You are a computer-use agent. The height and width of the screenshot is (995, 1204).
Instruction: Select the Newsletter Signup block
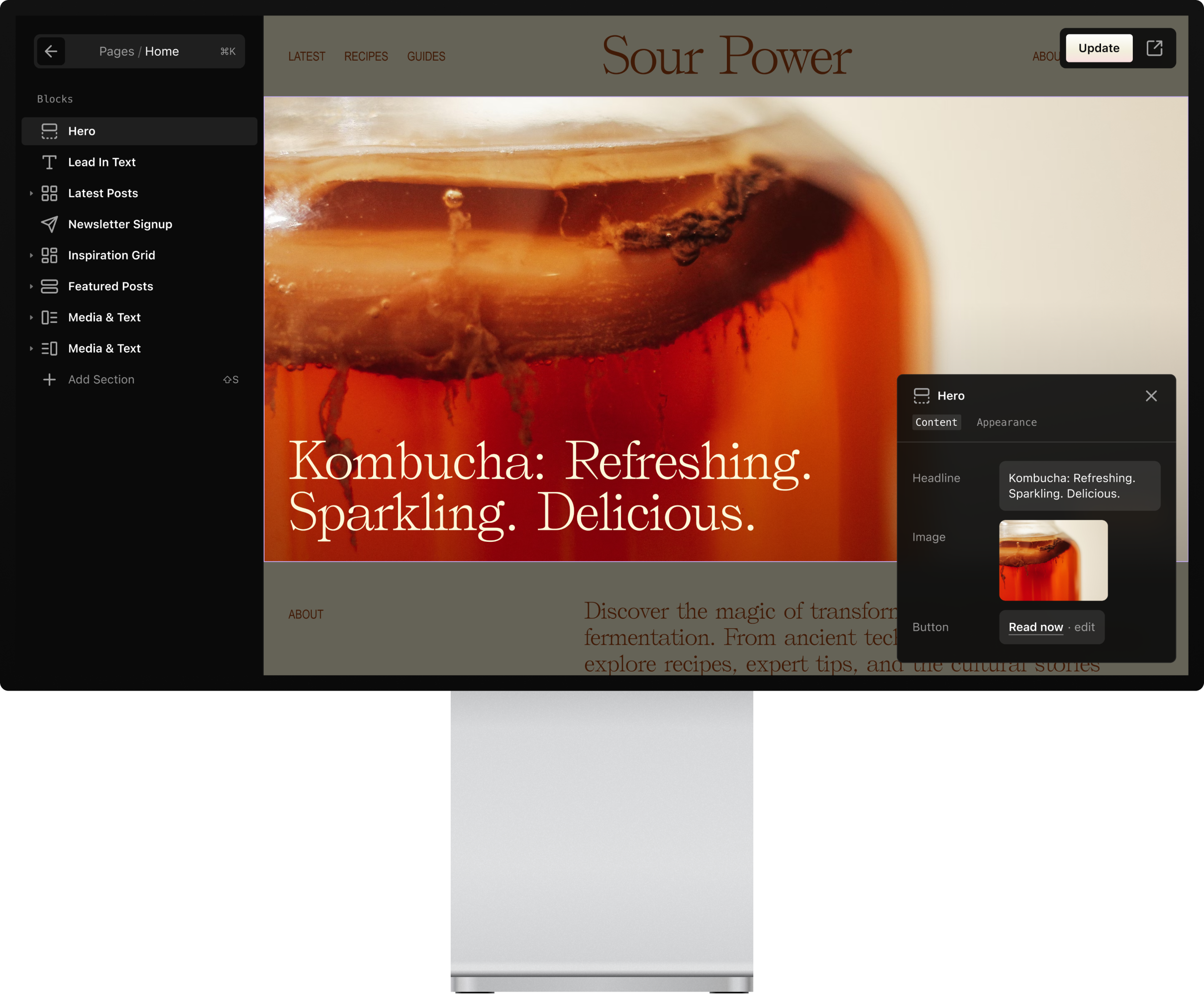click(x=120, y=224)
